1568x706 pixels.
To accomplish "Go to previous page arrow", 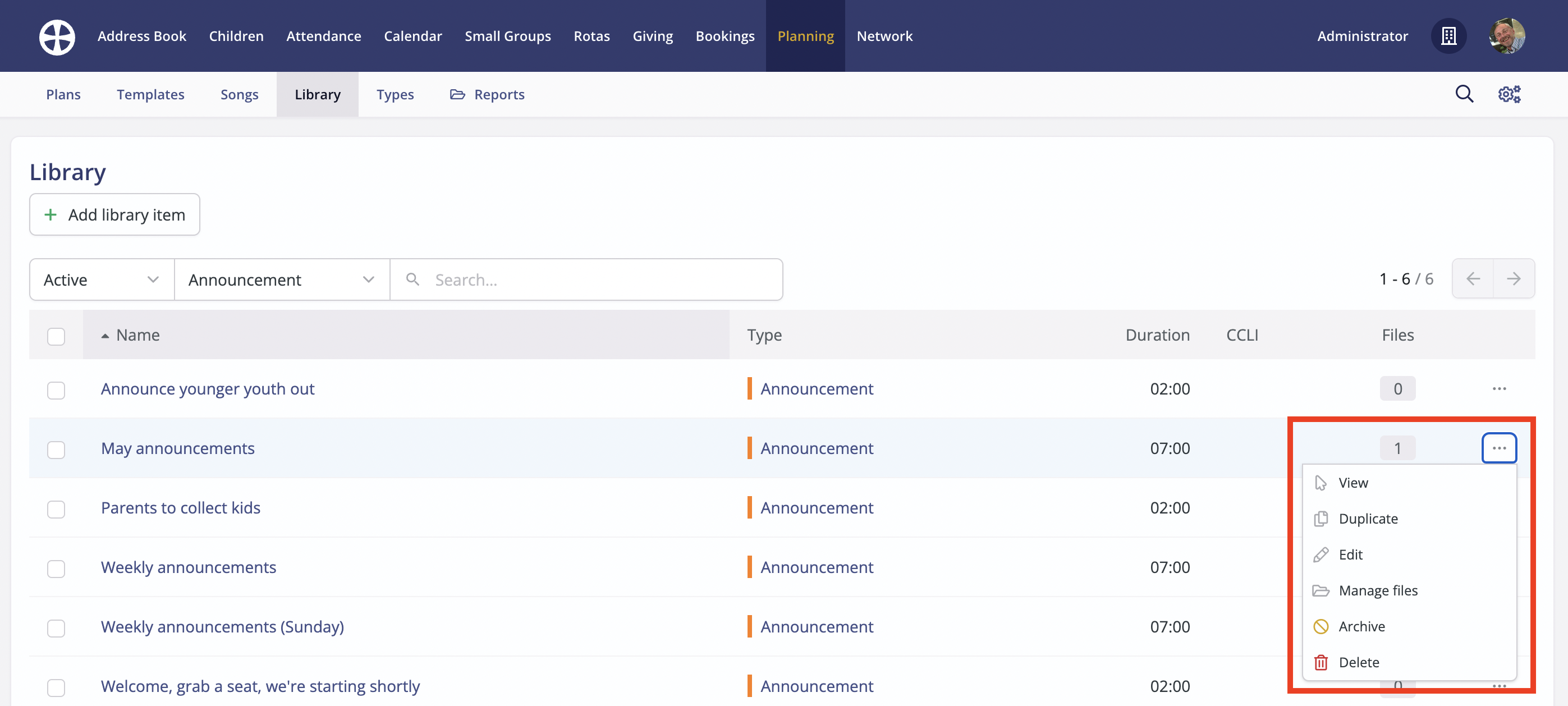I will [x=1473, y=279].
